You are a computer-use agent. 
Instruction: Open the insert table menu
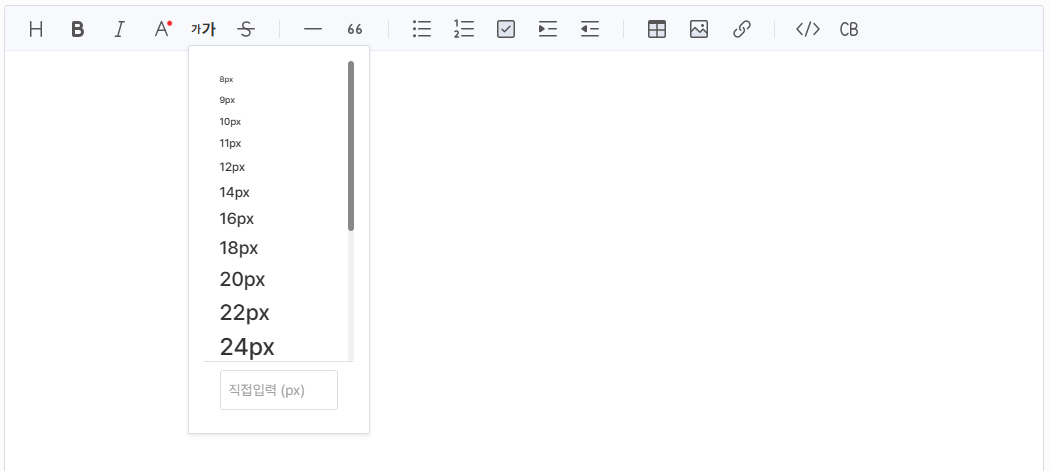[x=657, y=29]
